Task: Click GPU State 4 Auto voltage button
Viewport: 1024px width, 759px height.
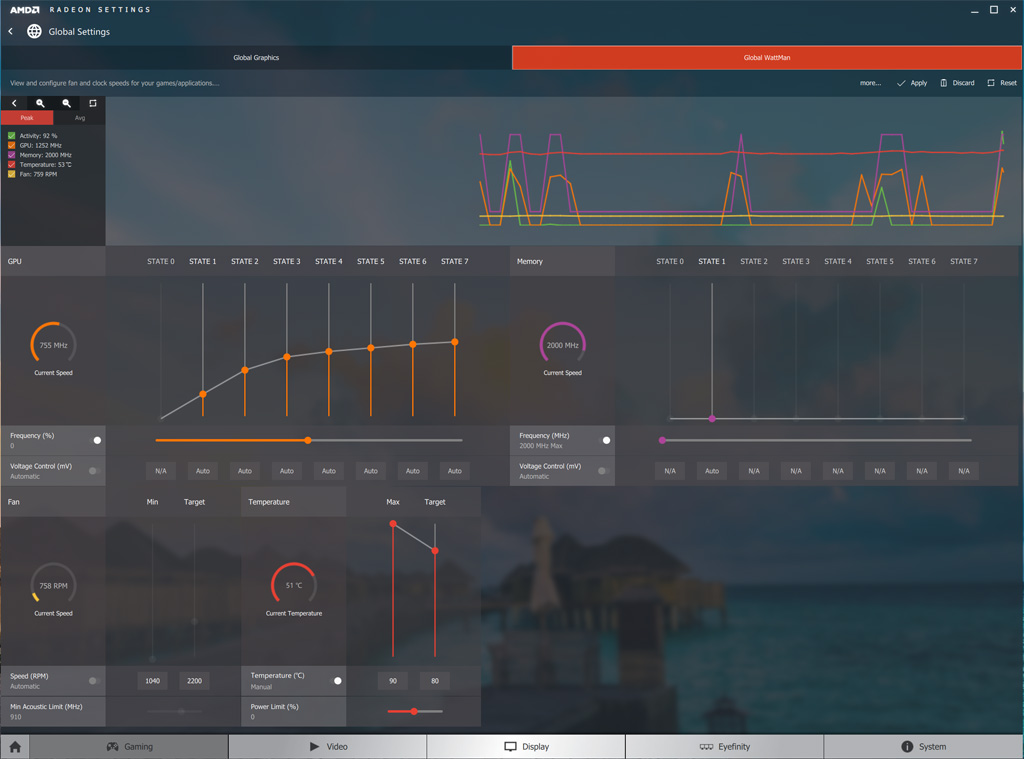Action: [328, 471]
